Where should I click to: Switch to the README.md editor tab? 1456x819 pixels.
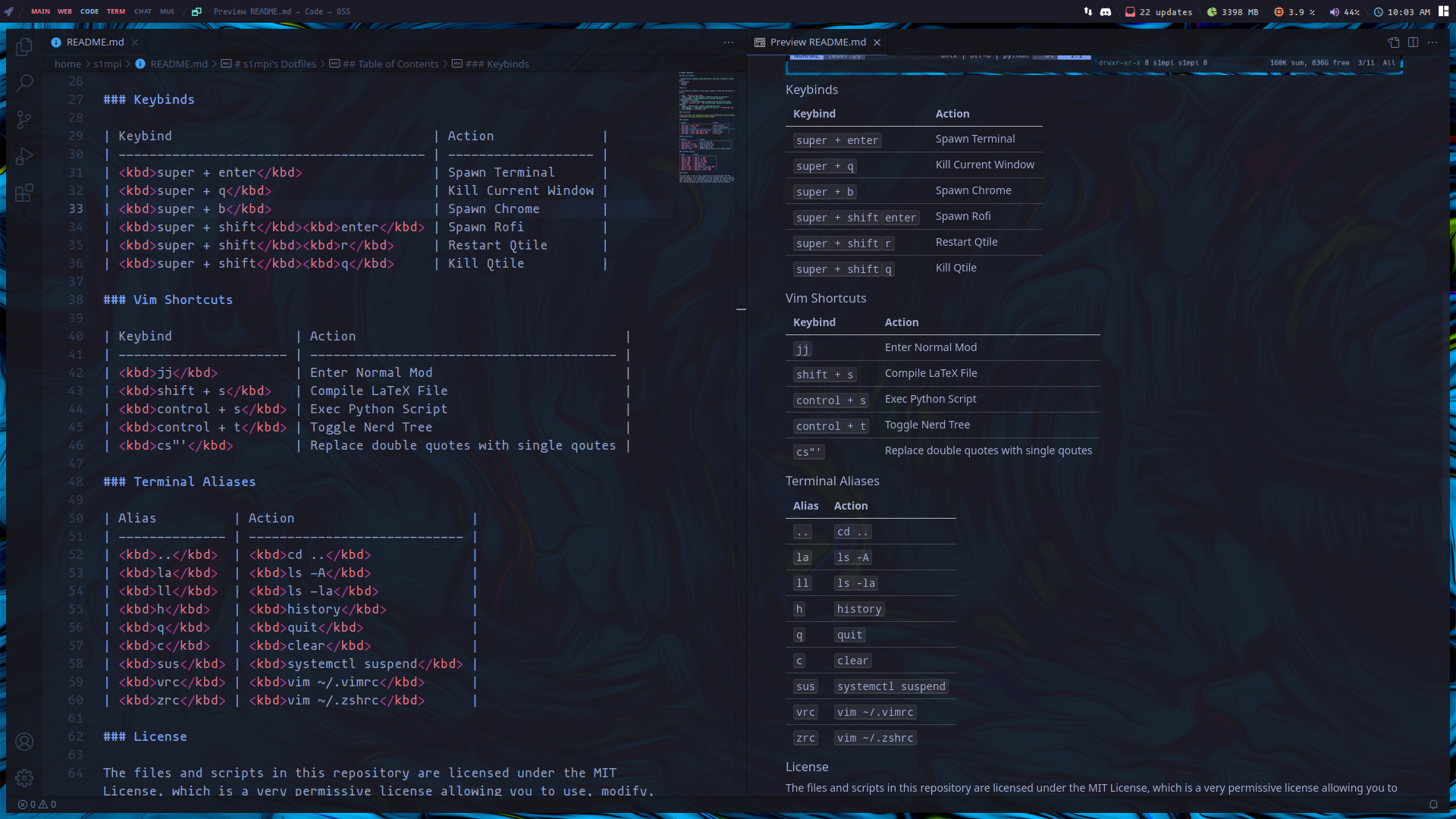tap(94, 42)
